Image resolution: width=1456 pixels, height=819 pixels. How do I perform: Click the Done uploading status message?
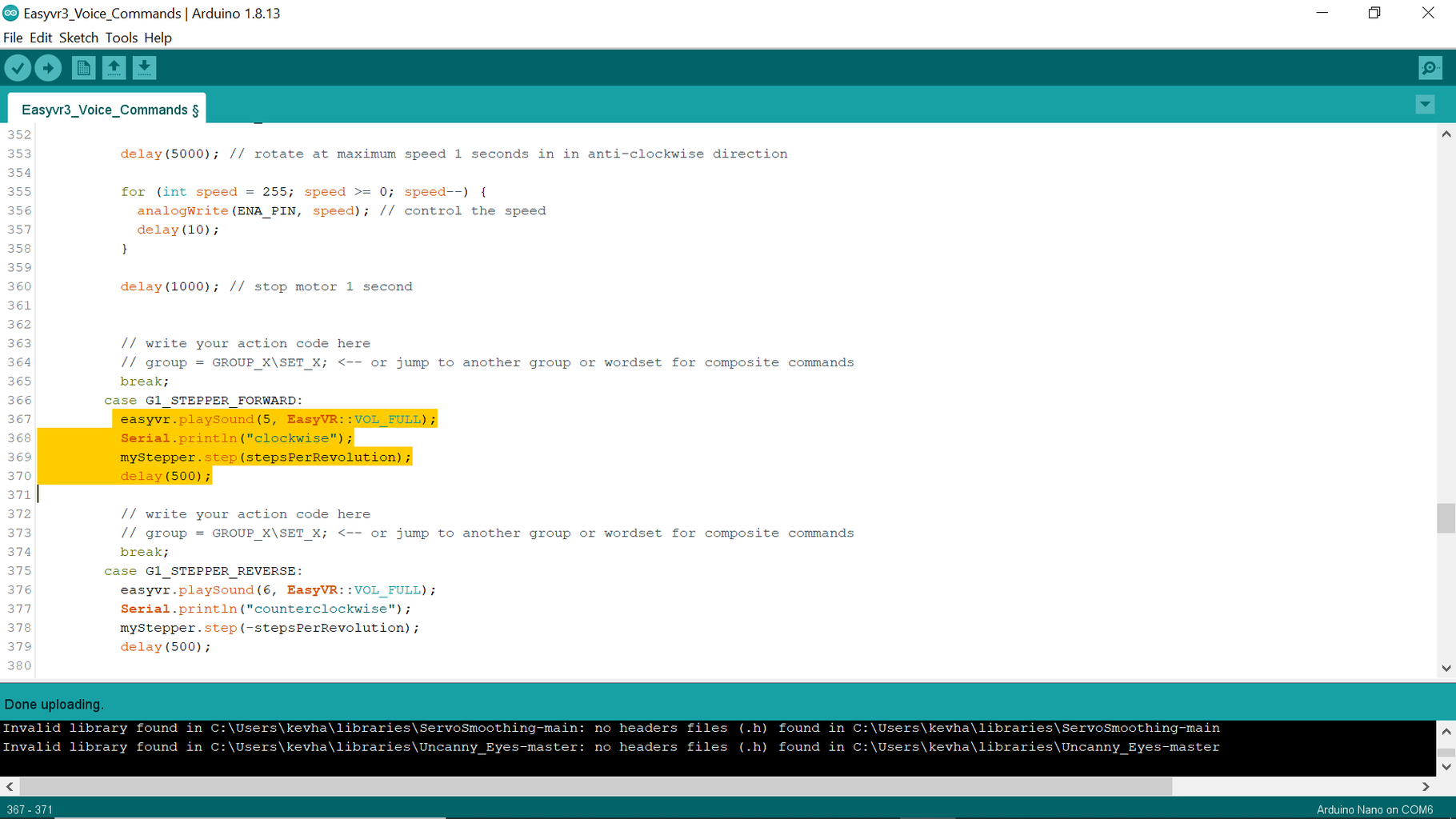click(54, 704)
